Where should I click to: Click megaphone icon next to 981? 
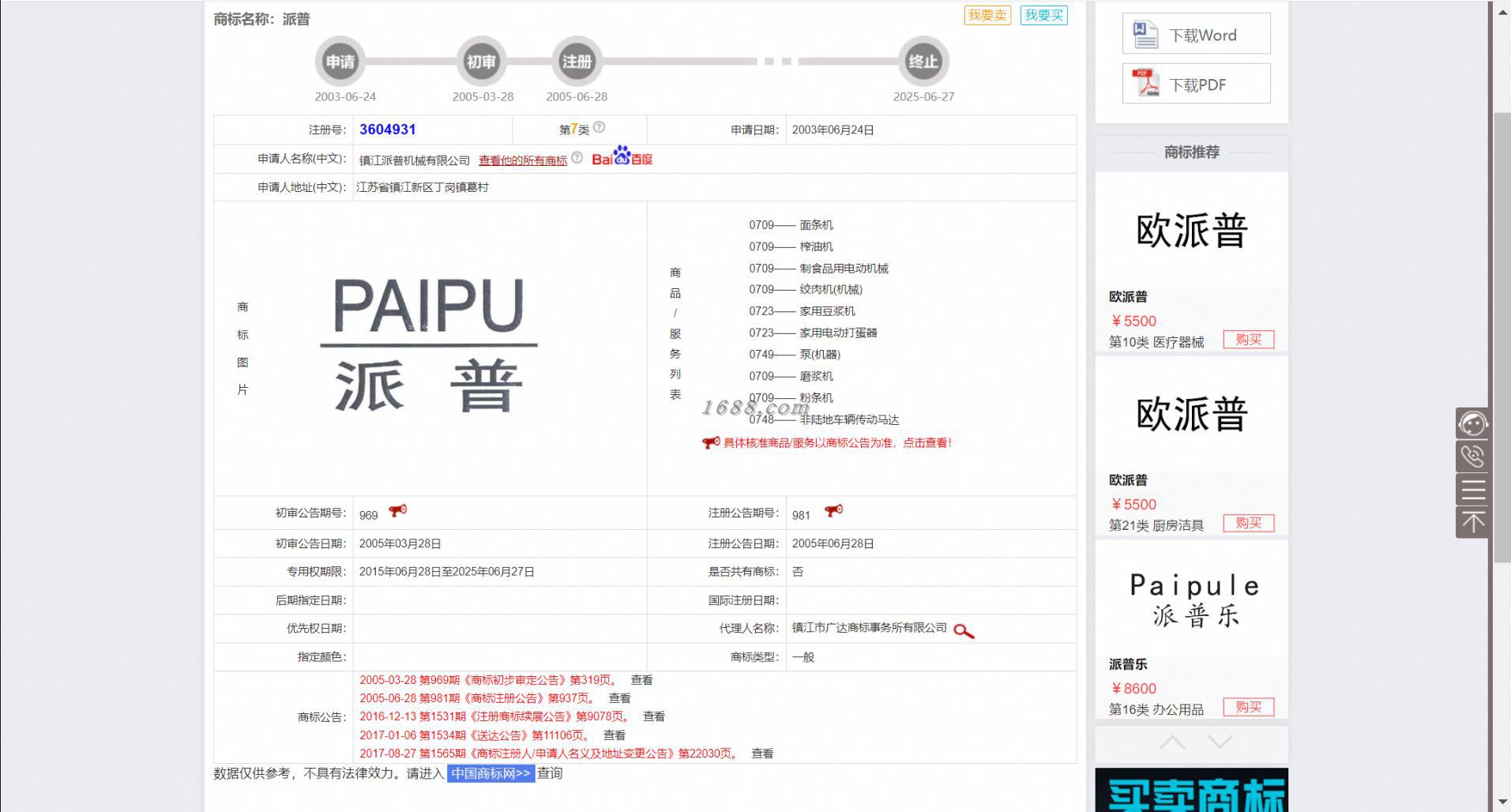834,511
